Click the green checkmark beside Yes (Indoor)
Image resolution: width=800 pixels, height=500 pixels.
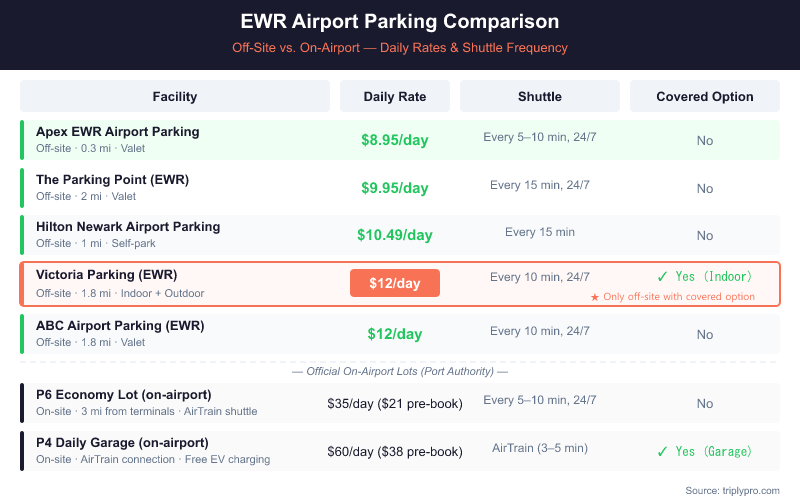(661, 277)
